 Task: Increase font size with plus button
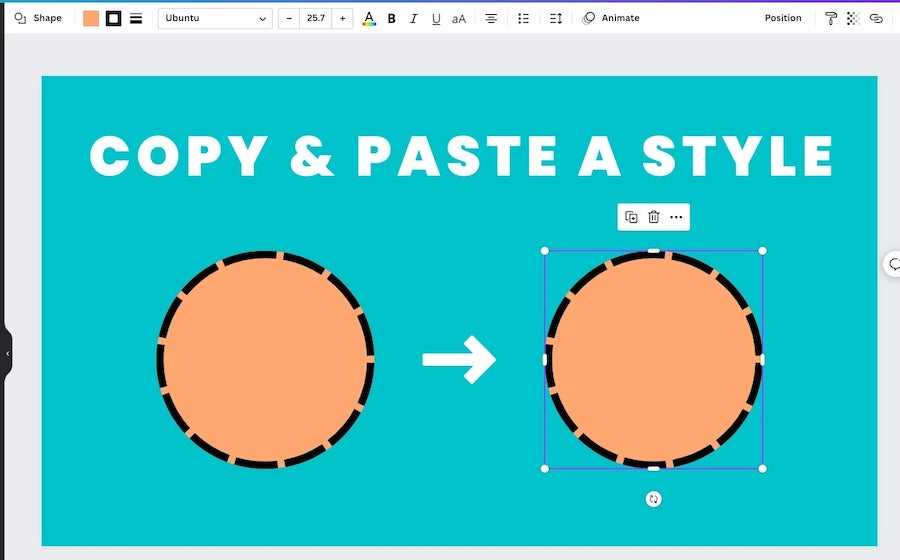tap(342, 18)
